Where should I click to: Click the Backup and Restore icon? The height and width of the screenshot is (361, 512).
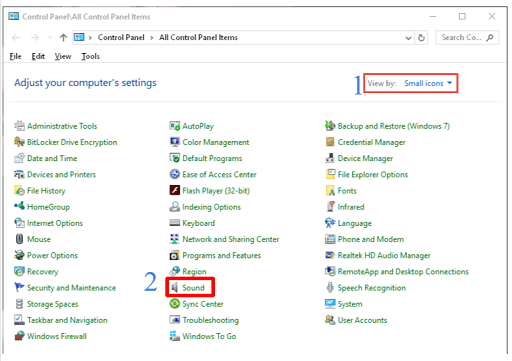pyautogui.click(x=330, y=126)
